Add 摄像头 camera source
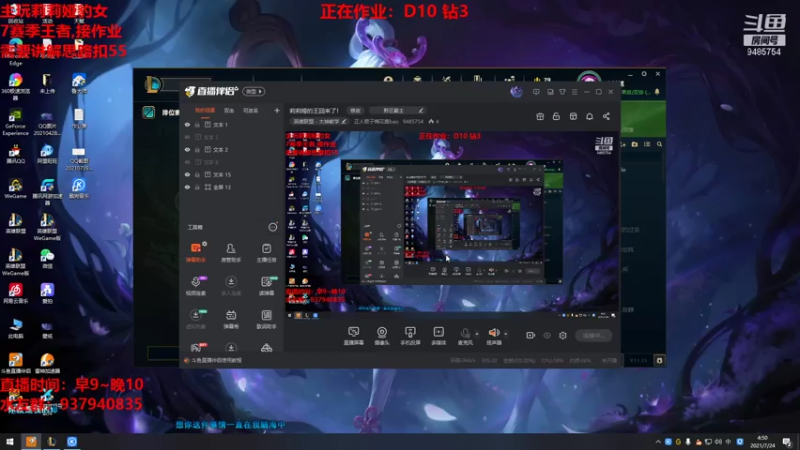800x450 pixels. [x=382, y=336]
